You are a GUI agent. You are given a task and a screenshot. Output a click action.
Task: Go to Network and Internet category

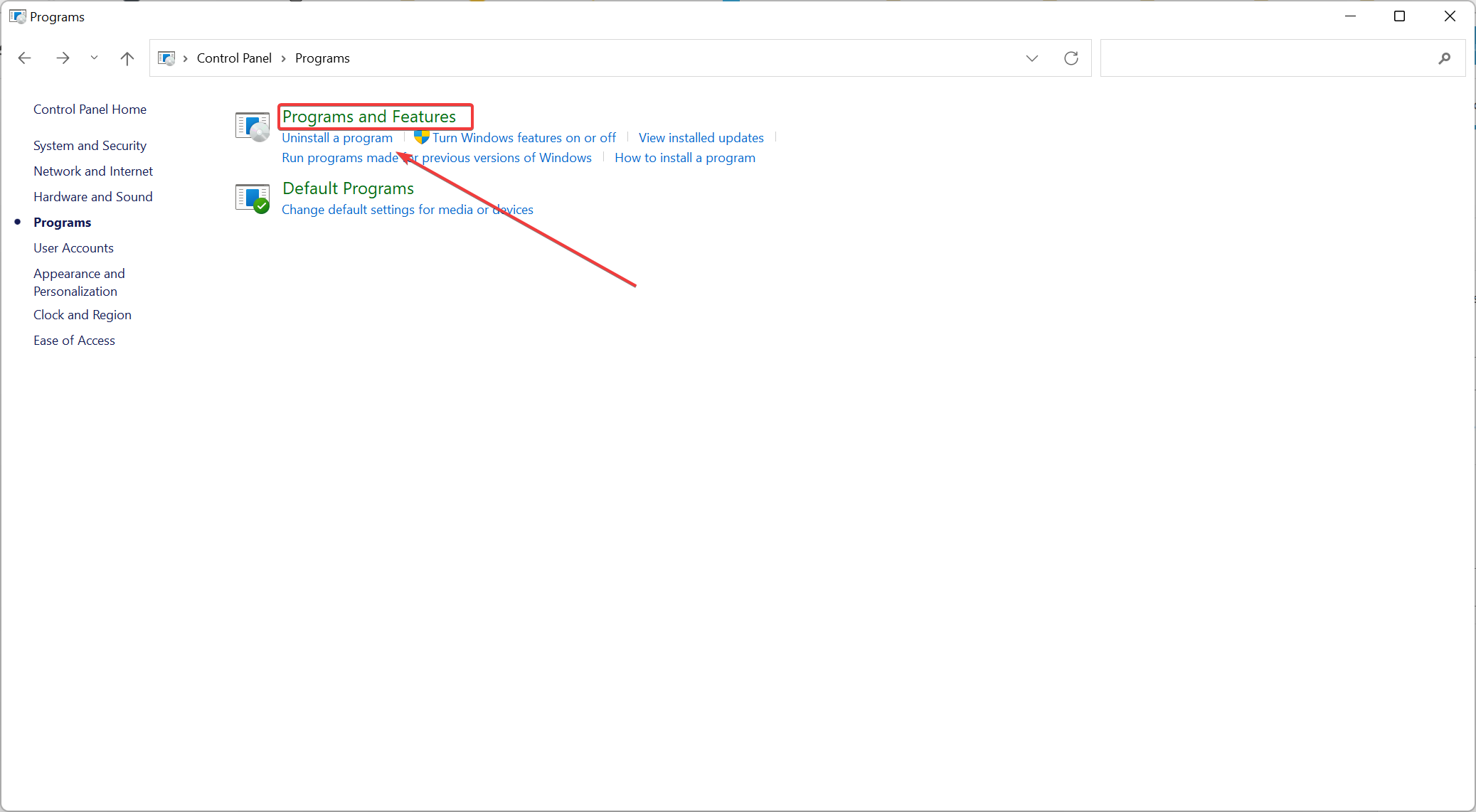point(93,171)
